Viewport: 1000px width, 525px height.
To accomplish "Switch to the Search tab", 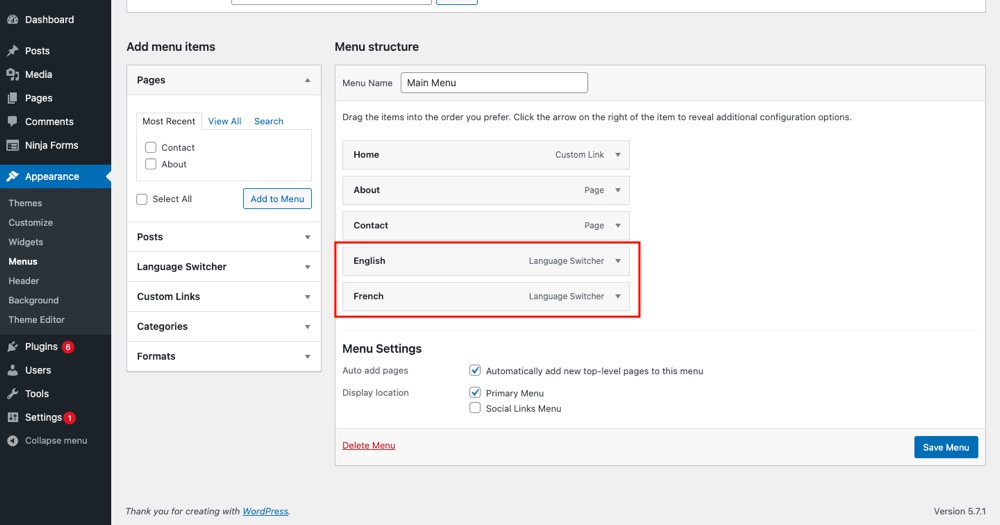I will pos(268,121).
